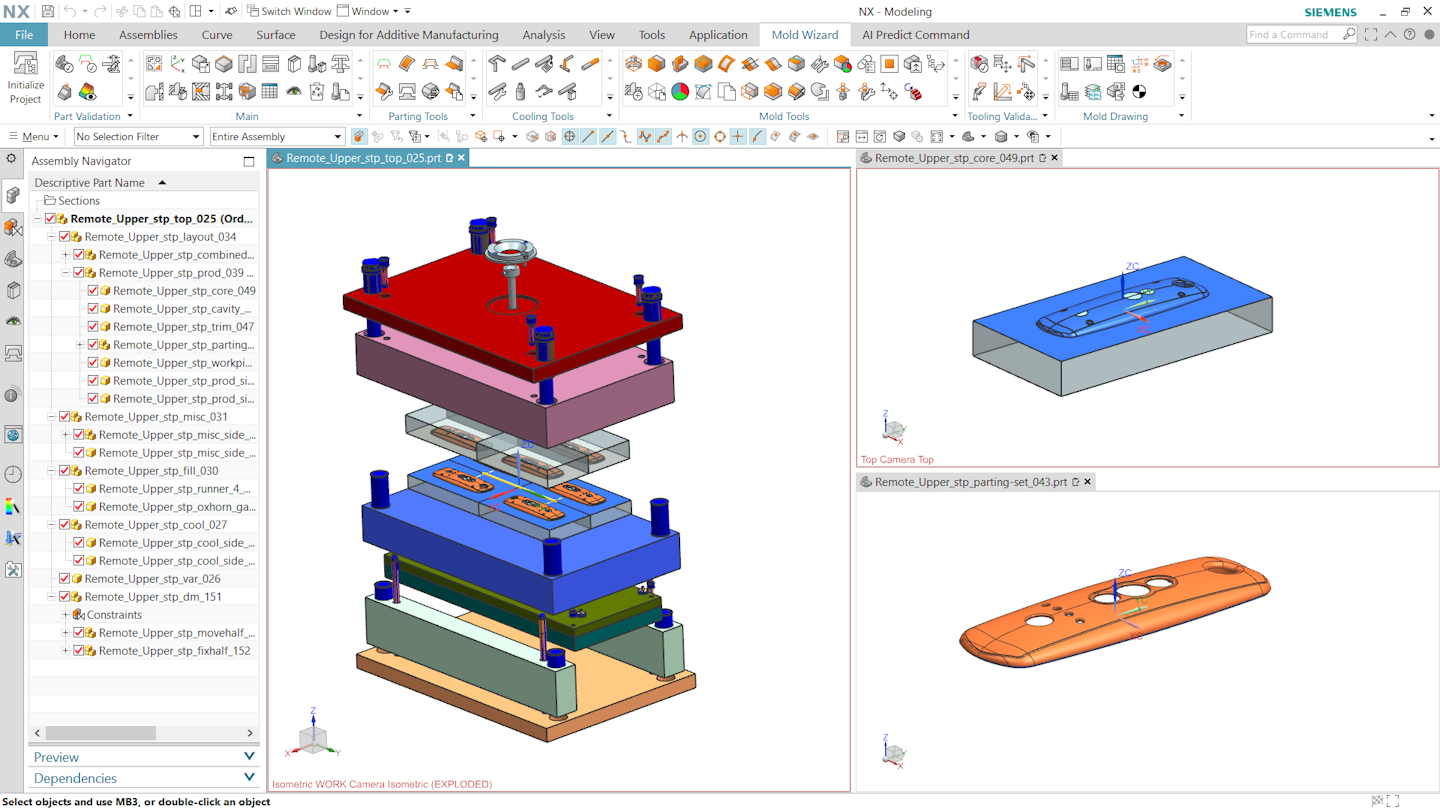Uncheck the Remote_Upper_stp_core_049 checkbox
The image size is (1440, 810).
93,290
